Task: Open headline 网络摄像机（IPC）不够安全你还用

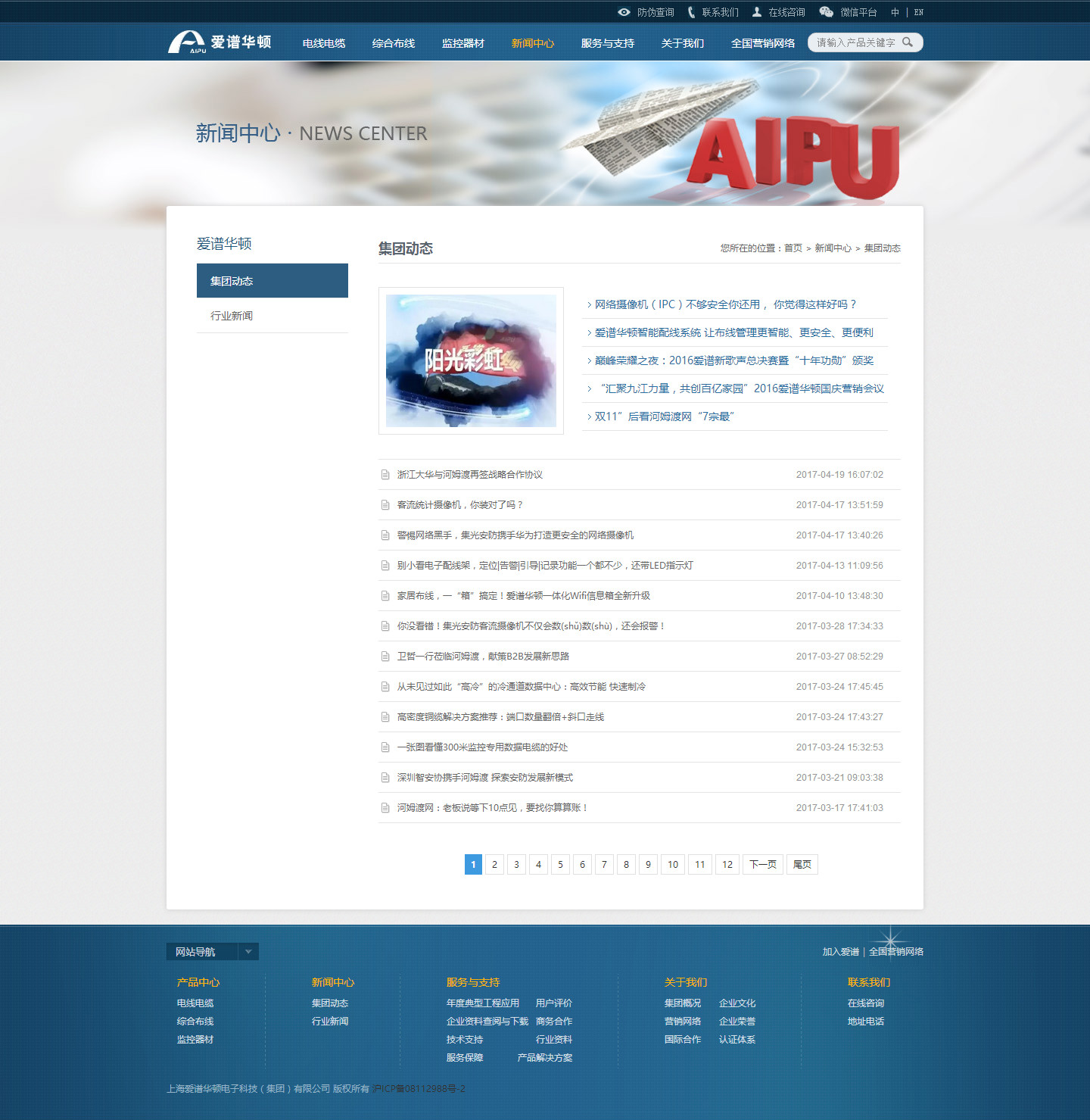Action: pyautogui.click(x=725, y=304)
